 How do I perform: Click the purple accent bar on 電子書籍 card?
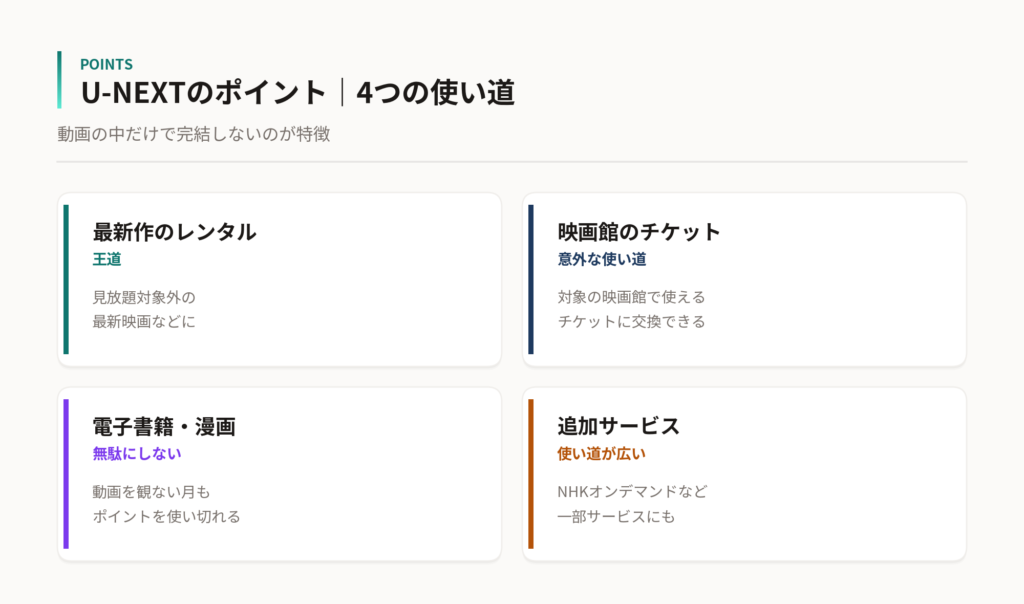[x=66, y=474]
